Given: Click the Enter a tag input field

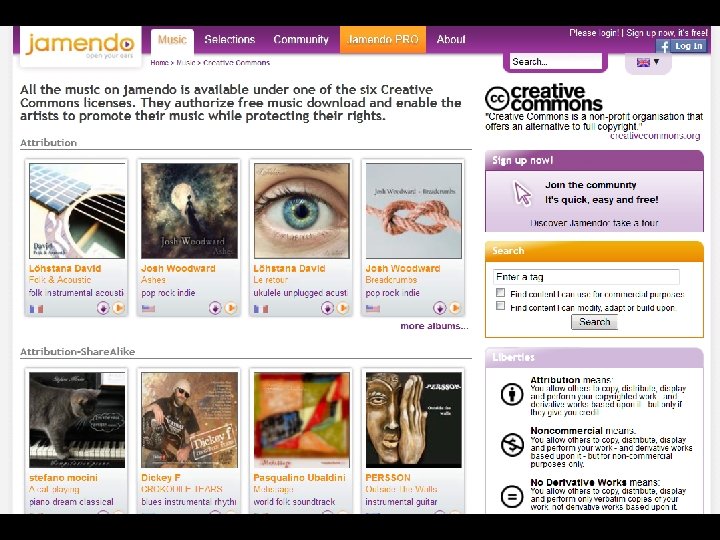Looking at the screenshot, I should 586,277.
